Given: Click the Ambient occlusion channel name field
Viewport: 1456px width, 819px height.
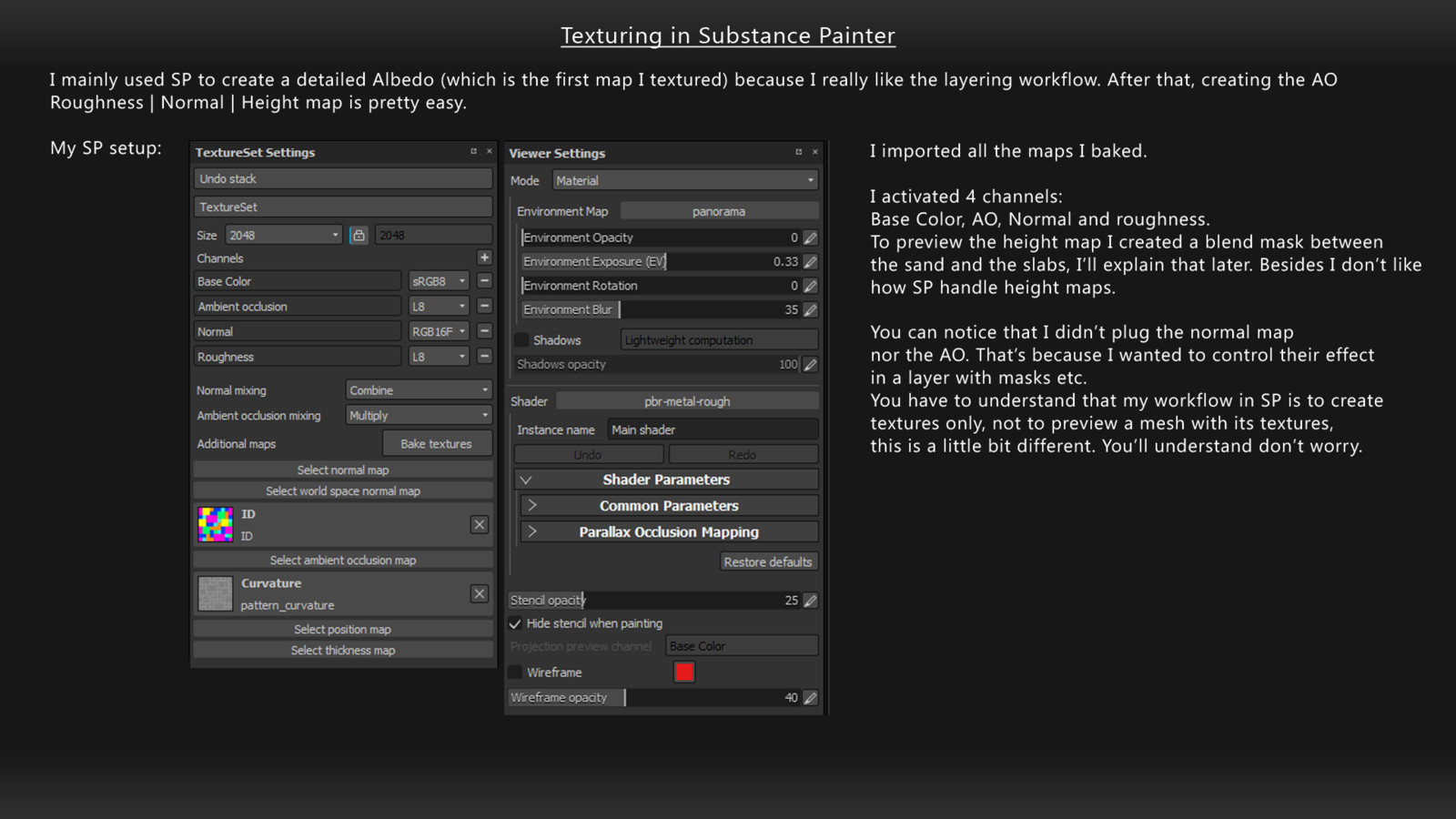Looking at the screenshot, I should coord(298,306).
